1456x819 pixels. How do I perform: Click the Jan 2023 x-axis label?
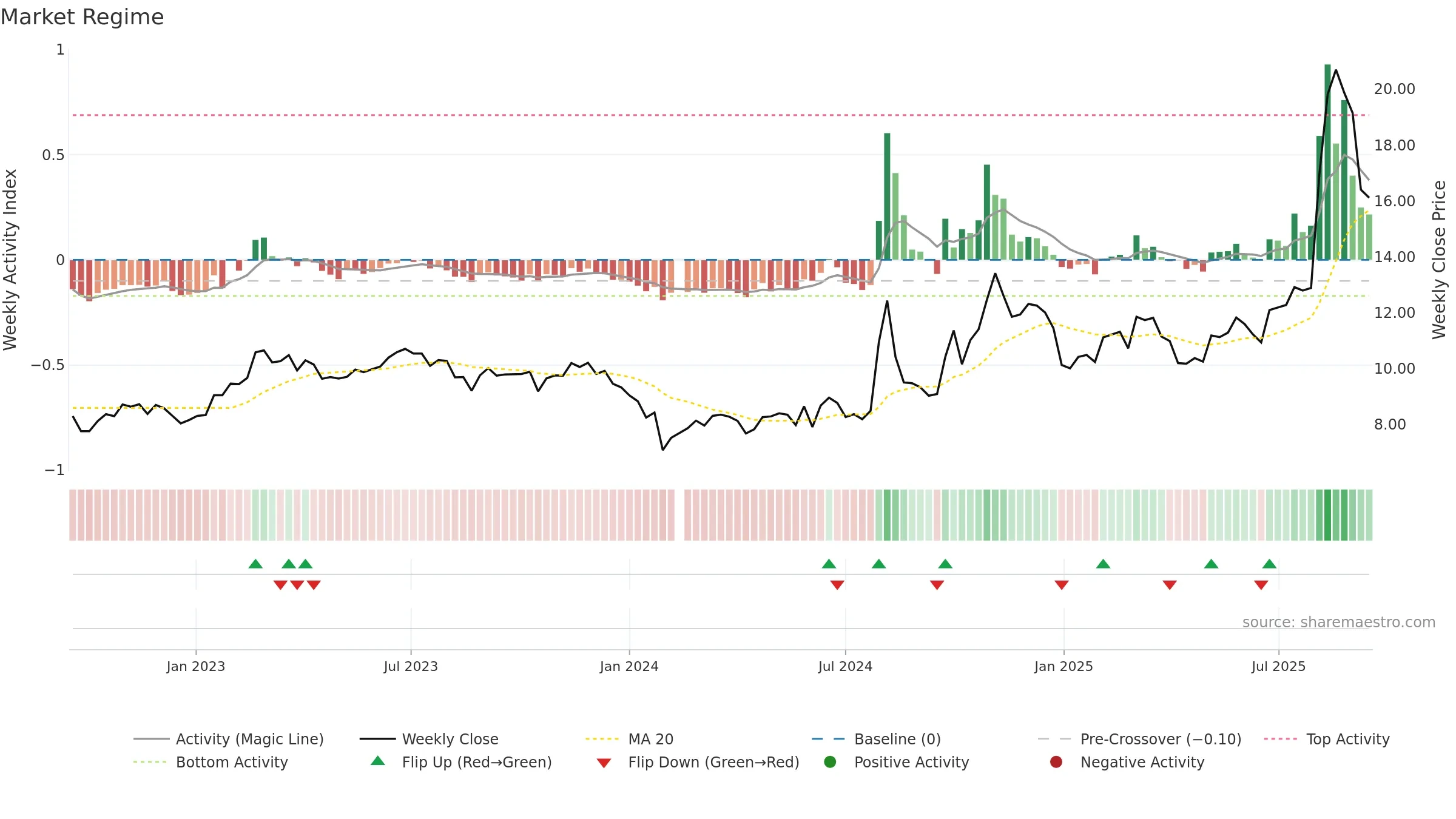click(196, 666)
